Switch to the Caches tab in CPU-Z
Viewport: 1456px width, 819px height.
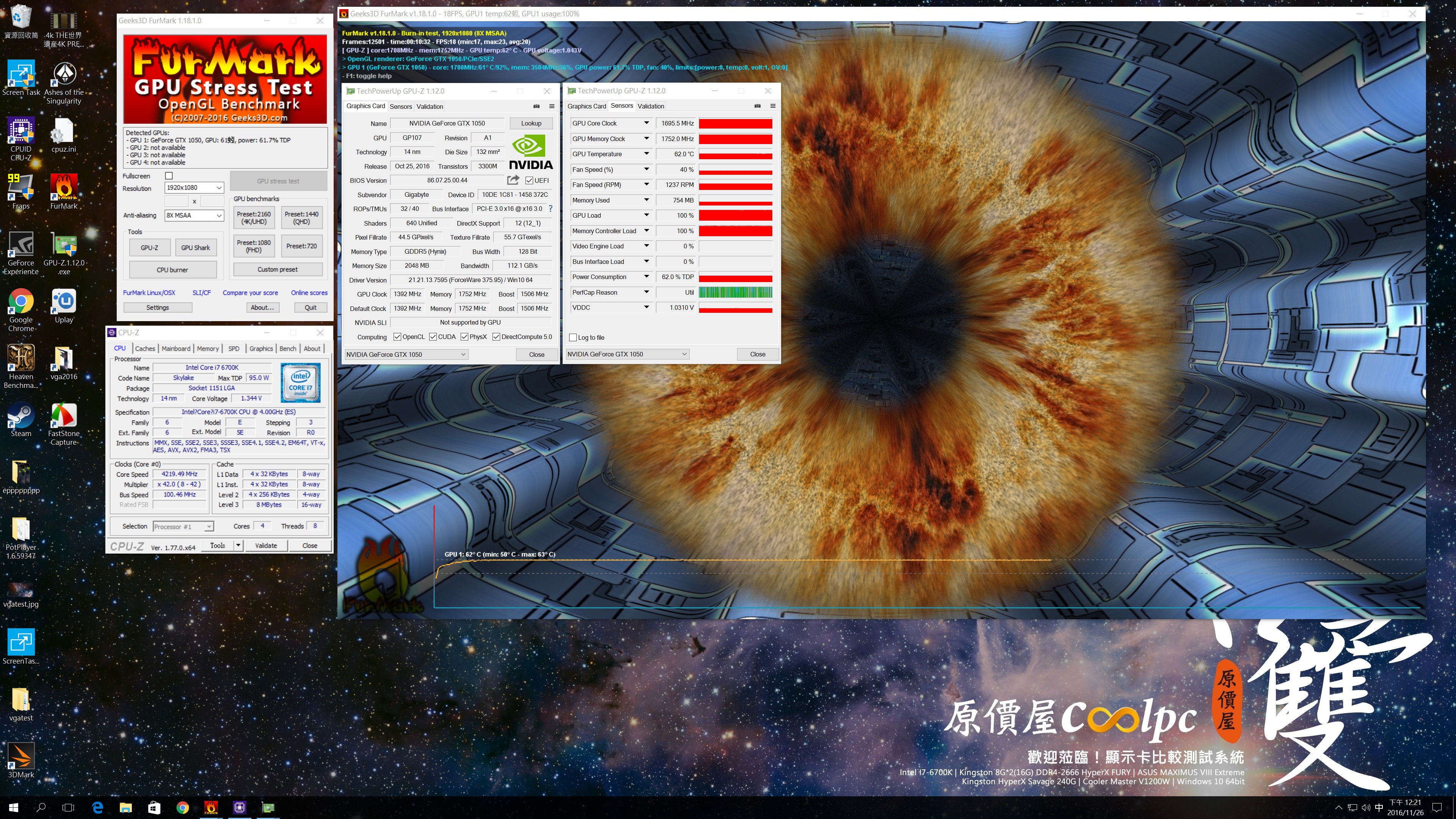[x=145, y=349]
